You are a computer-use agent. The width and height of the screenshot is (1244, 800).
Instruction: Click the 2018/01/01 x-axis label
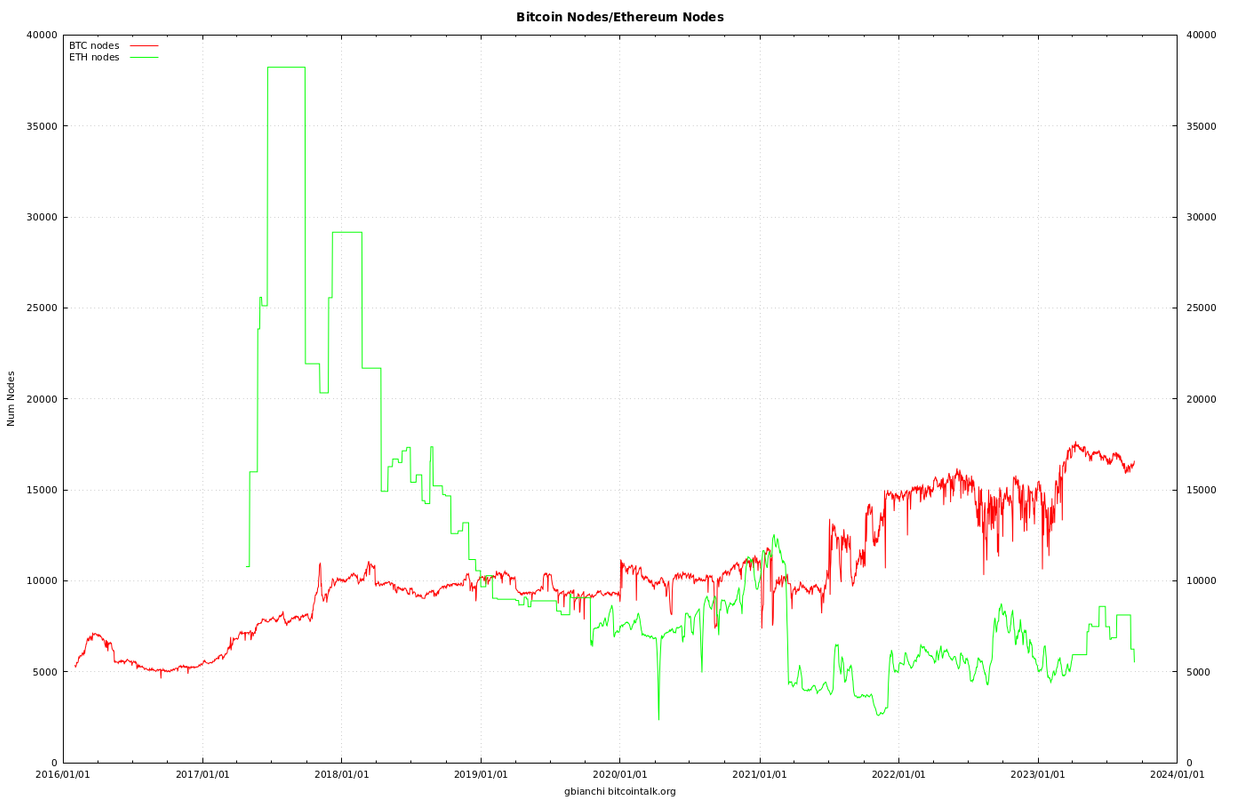click(342, 774)
